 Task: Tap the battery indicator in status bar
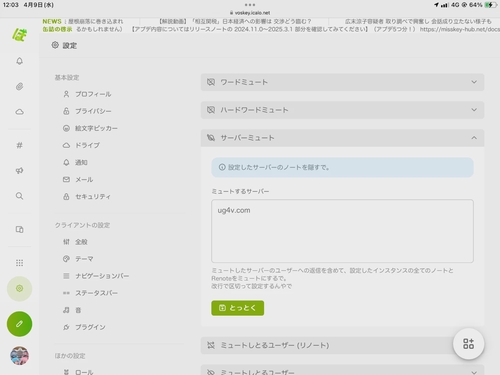pyautogui.click(x=490, y=5)
